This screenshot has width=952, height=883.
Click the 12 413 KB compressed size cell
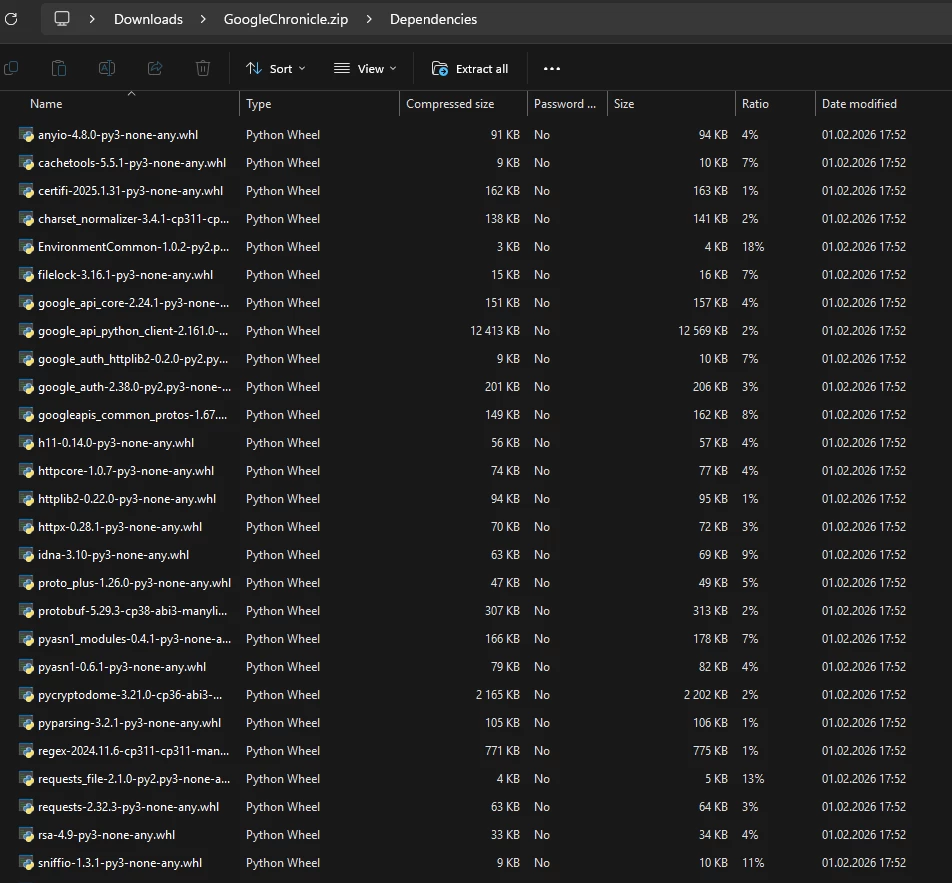pyautogui.click(x=495, y=331)
